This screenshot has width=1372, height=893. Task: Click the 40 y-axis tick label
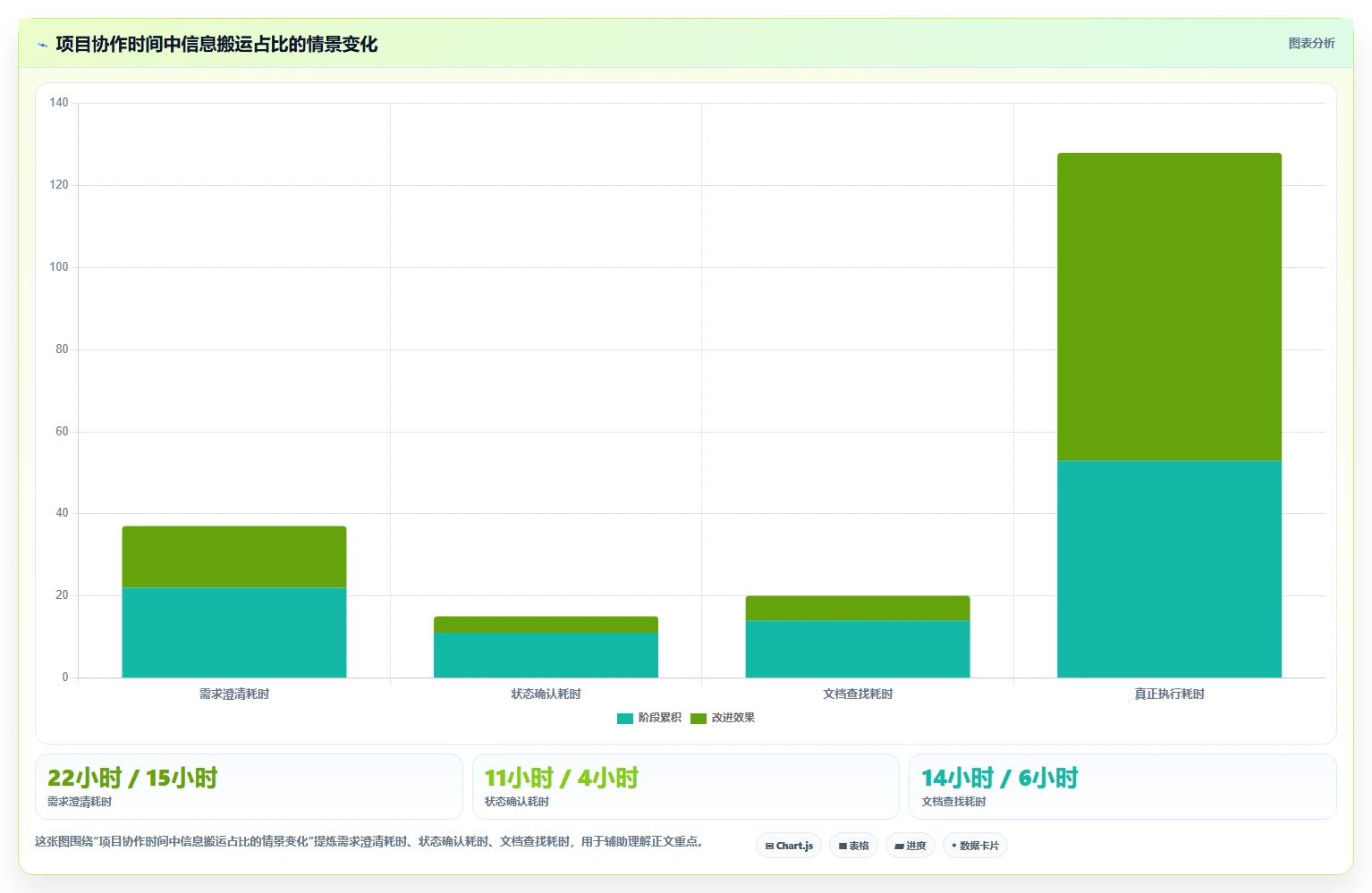click(x=62, y=513)
